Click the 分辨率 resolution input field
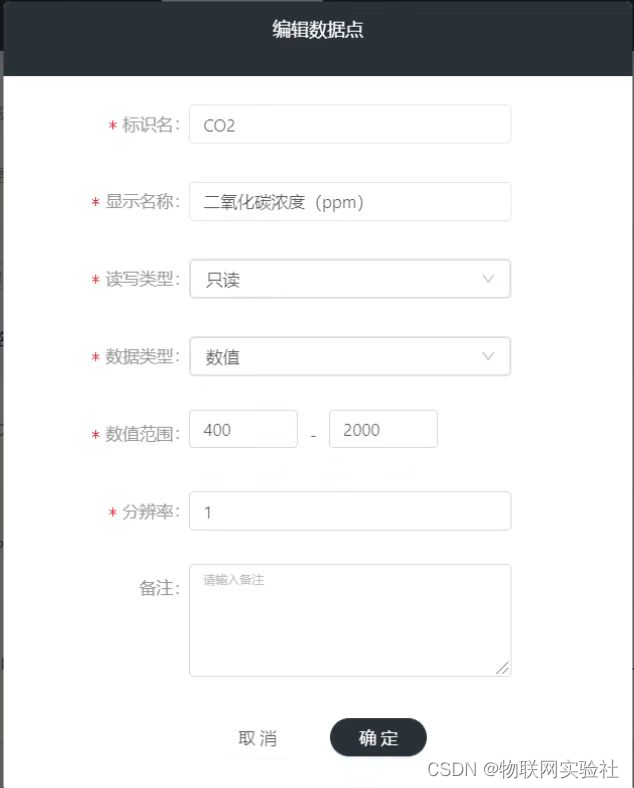This screenshot has height=788, width=634. coord(349,512)
